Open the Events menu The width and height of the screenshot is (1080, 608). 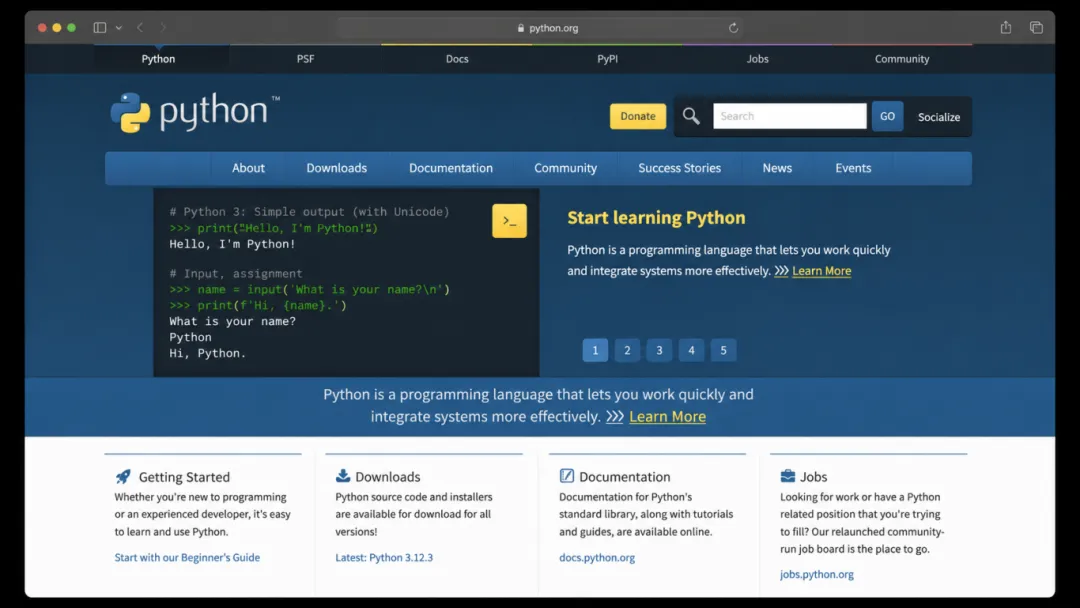point(853,168)
